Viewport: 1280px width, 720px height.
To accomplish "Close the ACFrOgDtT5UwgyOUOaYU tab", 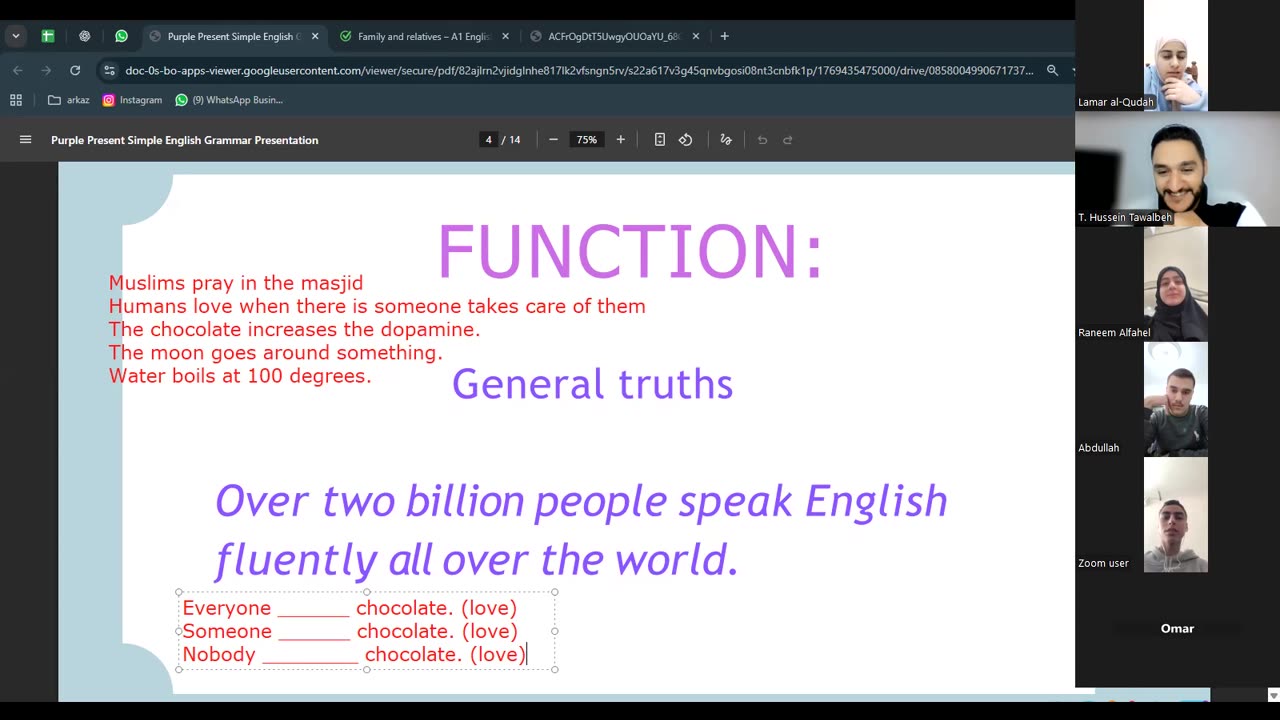I will [x=696, y=36].
